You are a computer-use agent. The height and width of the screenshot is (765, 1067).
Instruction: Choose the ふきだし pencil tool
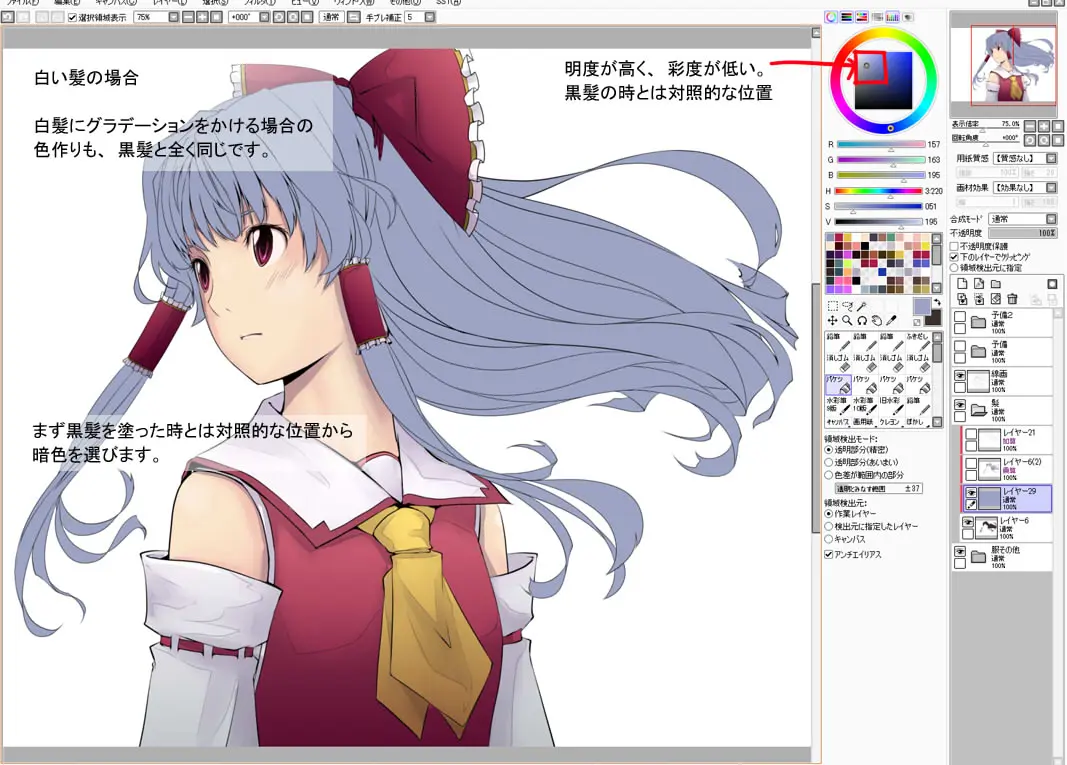(917, 342)
